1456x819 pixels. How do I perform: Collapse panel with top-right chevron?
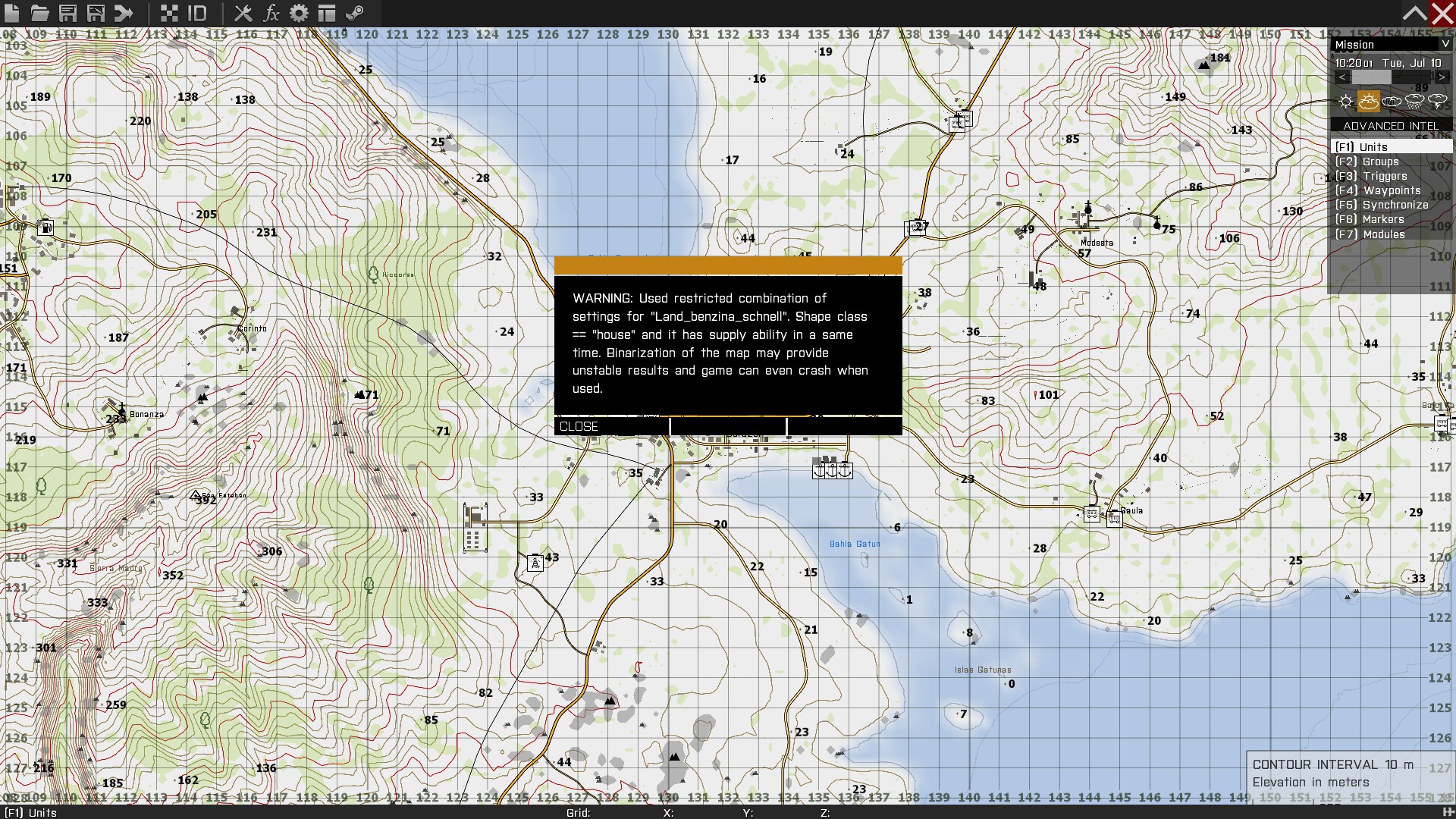point(1414,13)
